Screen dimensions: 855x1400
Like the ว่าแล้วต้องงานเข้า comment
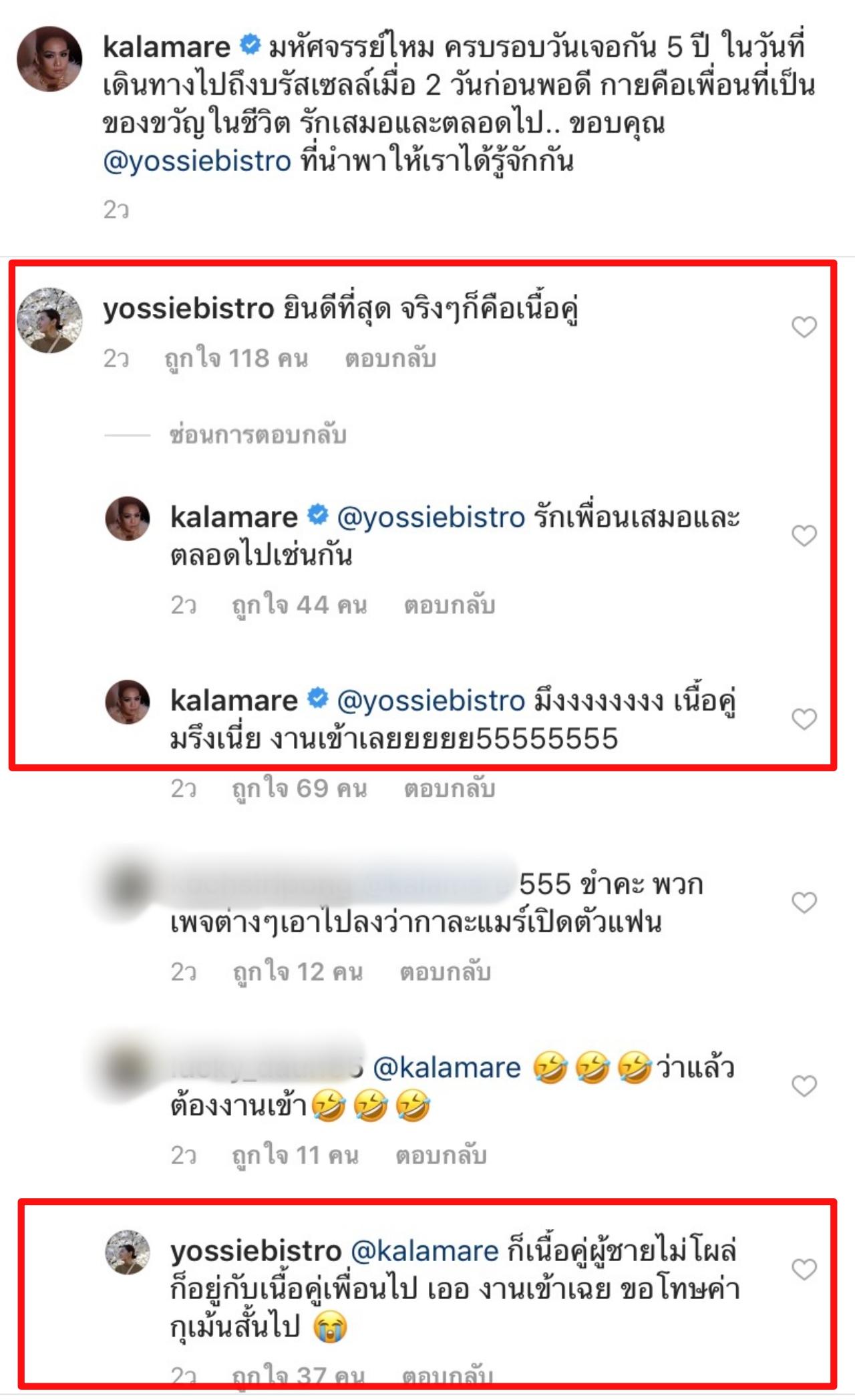[x=804, y=1086]
